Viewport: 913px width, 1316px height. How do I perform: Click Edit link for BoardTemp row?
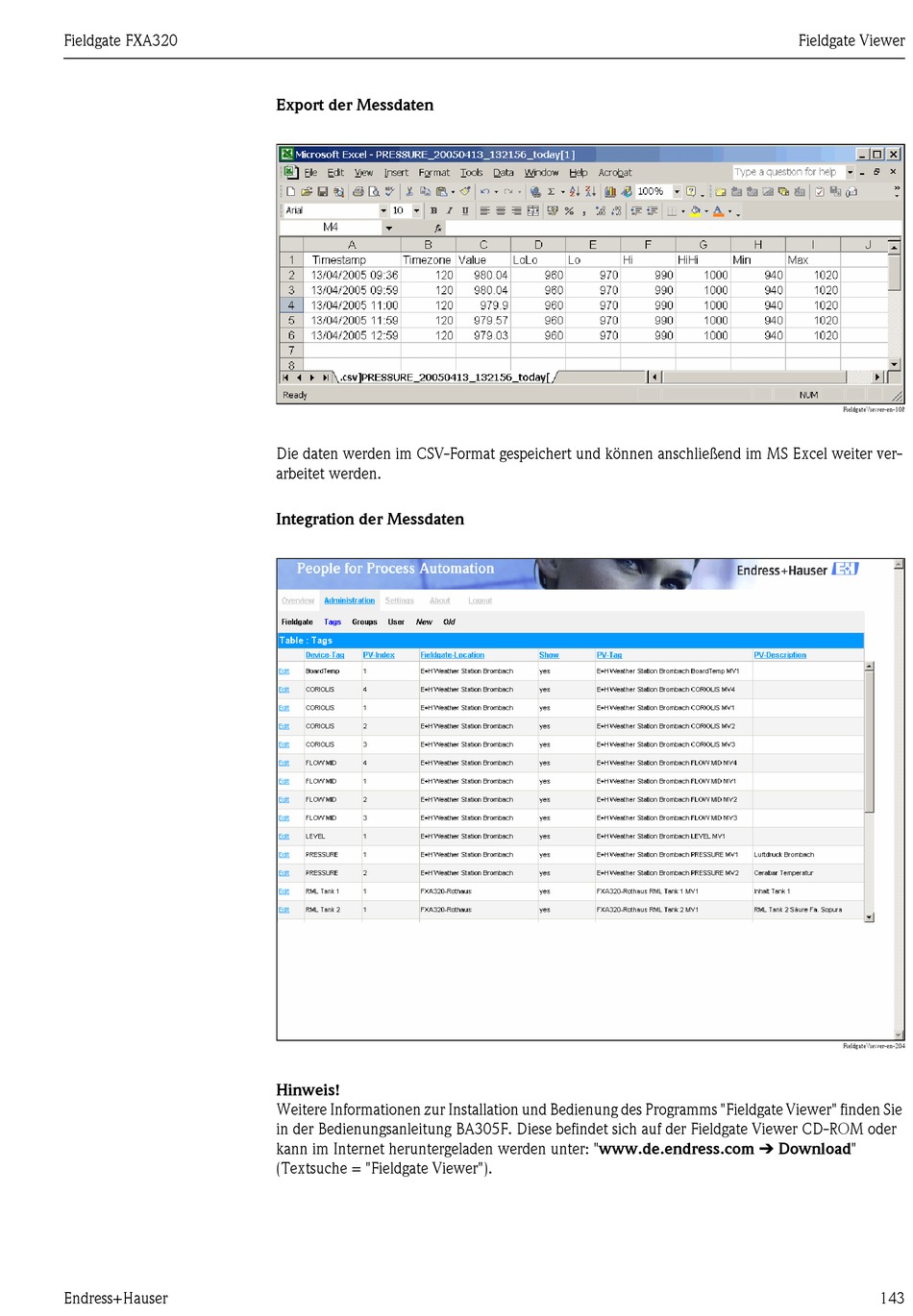[284, 671]
